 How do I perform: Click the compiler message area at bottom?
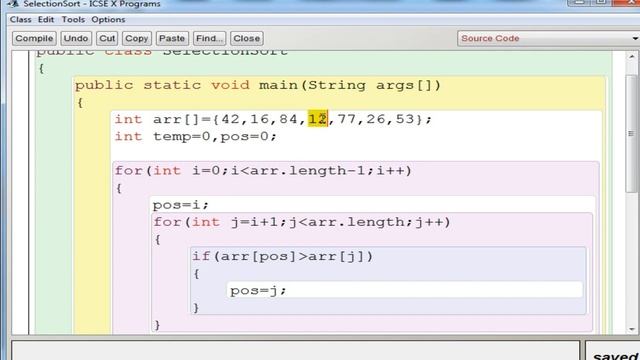(296, 351)
